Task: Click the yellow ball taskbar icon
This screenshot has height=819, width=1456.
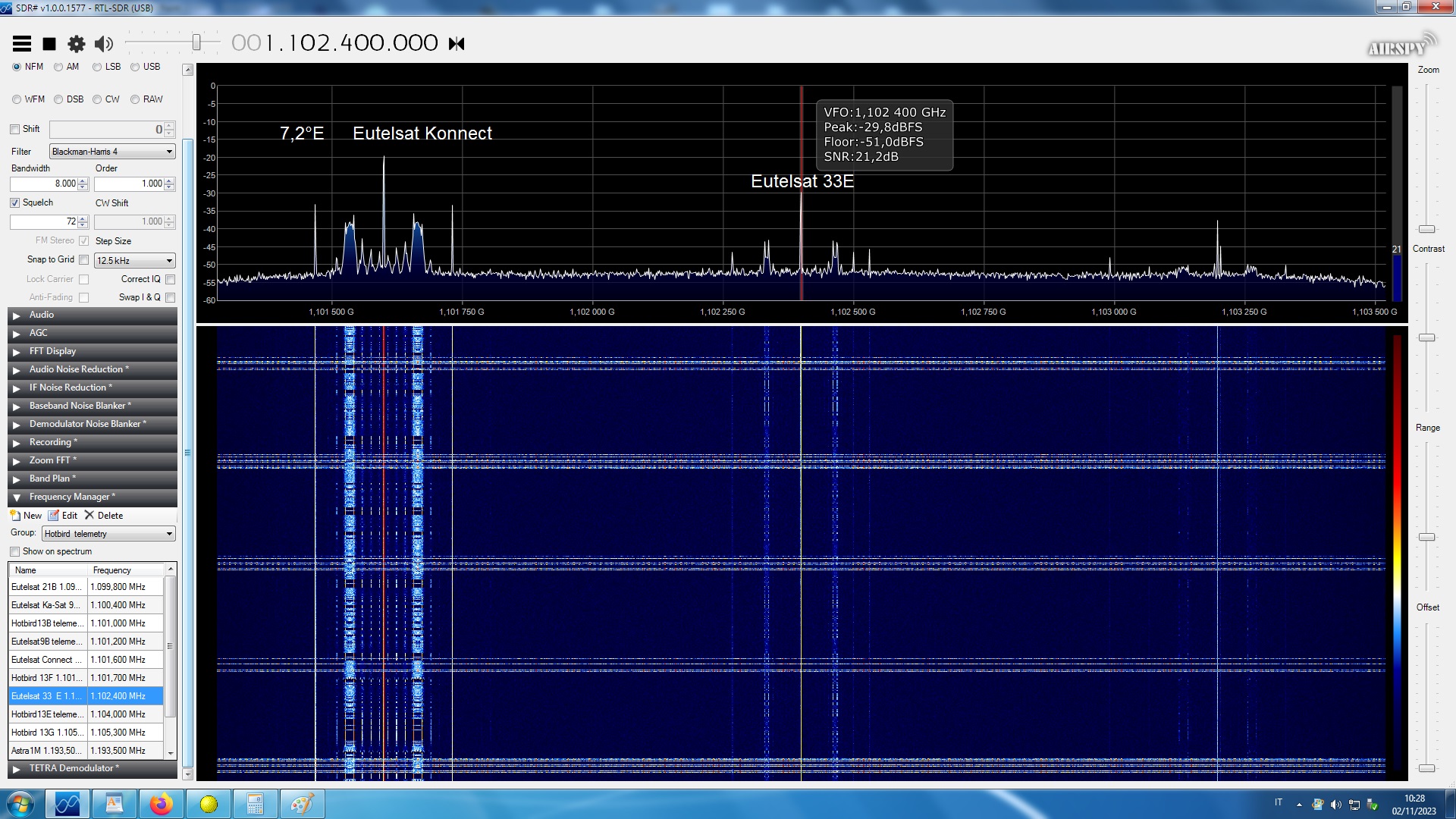Action: point(209,804)
